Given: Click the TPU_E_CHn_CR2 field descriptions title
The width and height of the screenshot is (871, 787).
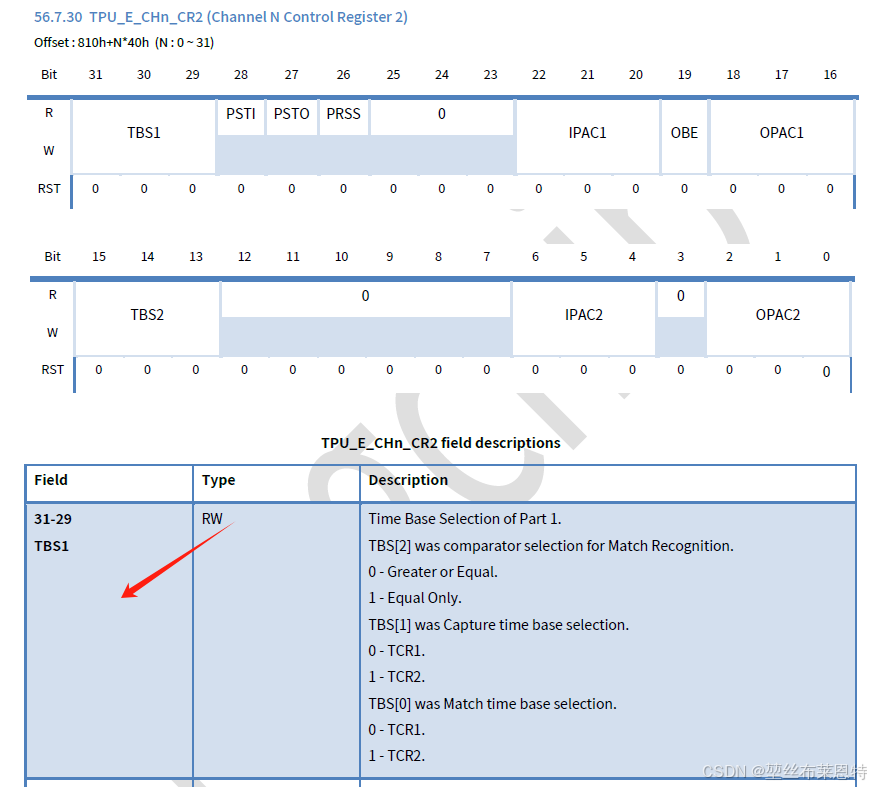Looking at the screenshot, I should (x=440, y=443).
